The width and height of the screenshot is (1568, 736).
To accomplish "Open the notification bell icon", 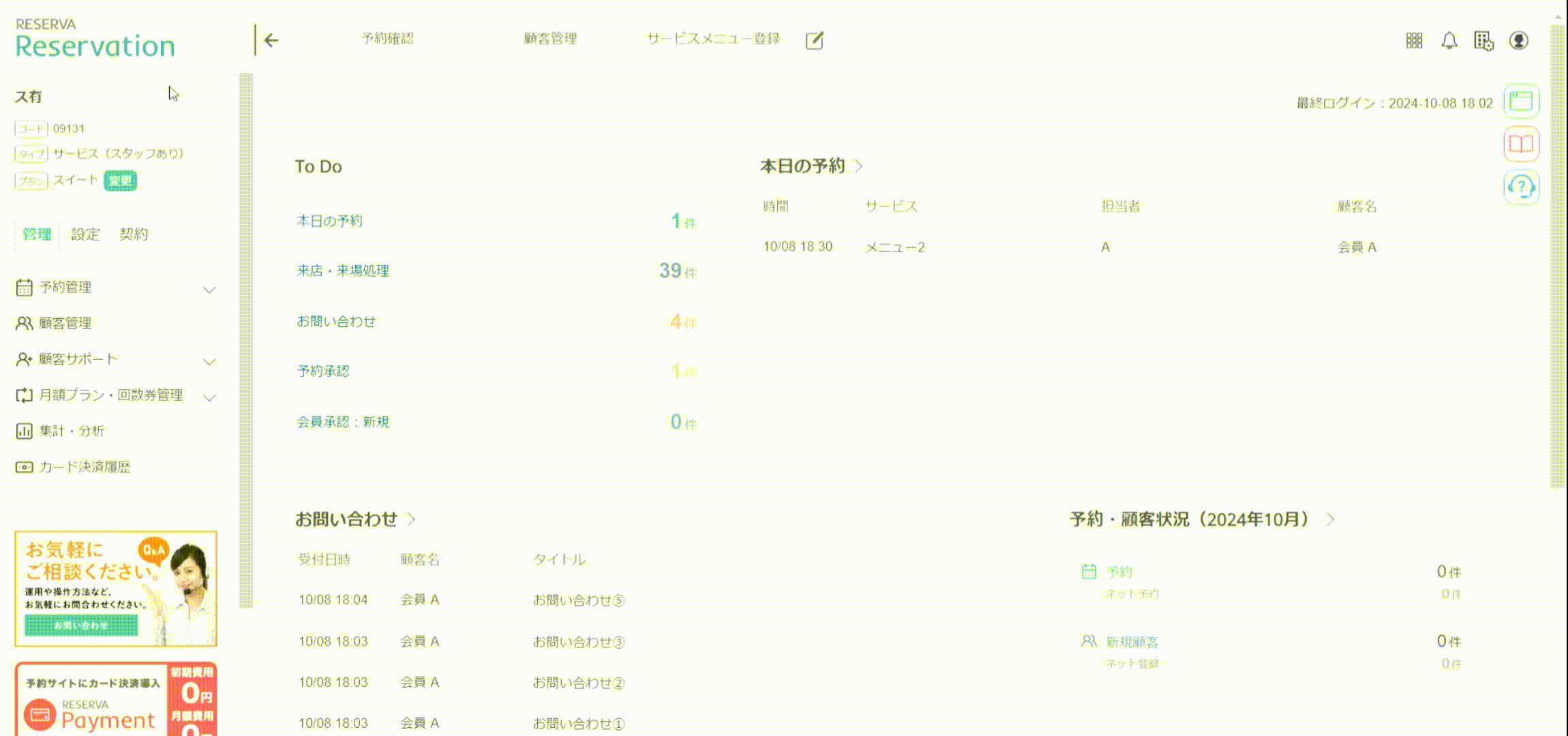I will [1449, 41].
